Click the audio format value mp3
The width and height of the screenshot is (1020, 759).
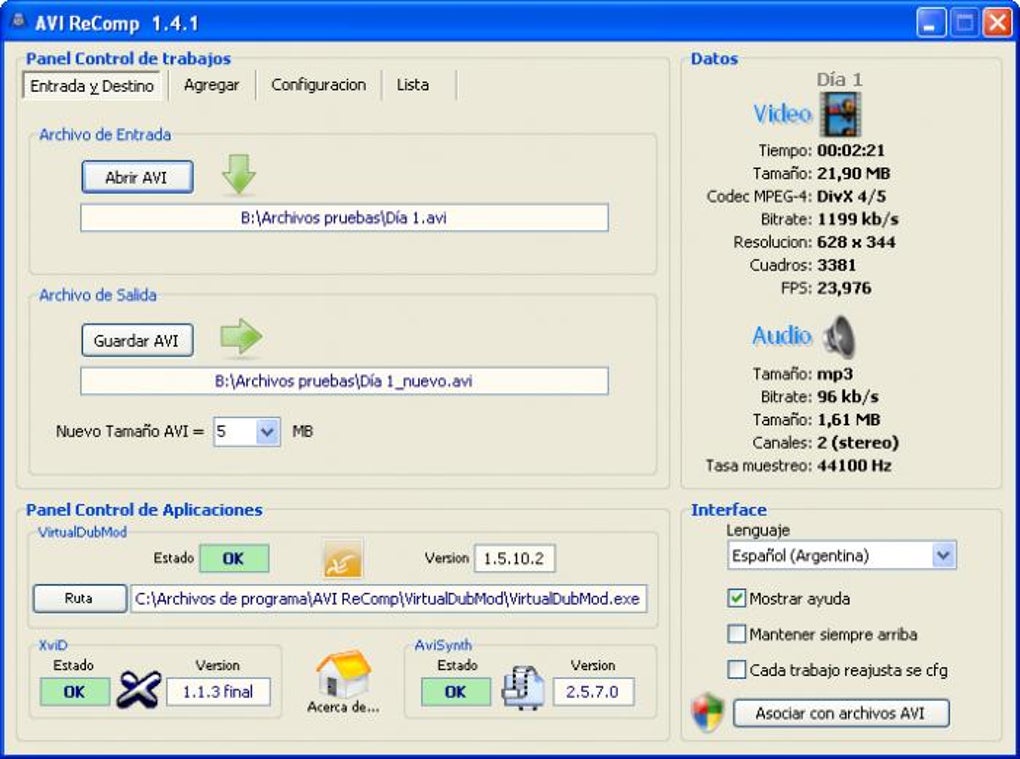coord(835,374)
